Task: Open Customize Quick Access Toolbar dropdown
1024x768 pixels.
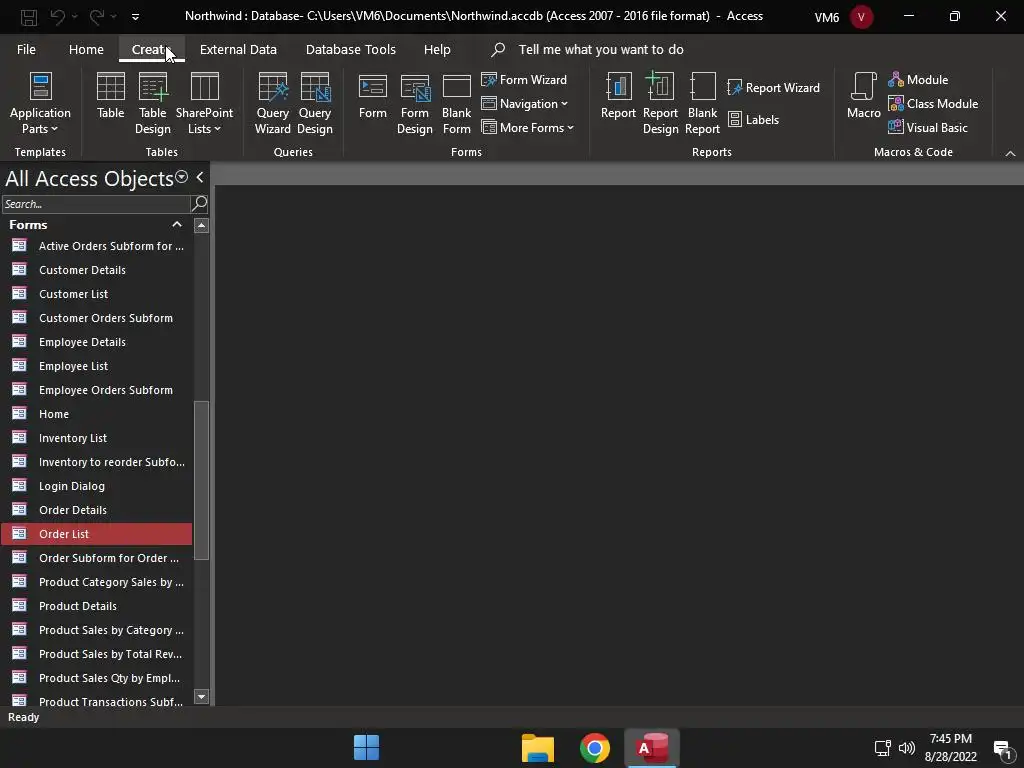Action: (135, 17)
